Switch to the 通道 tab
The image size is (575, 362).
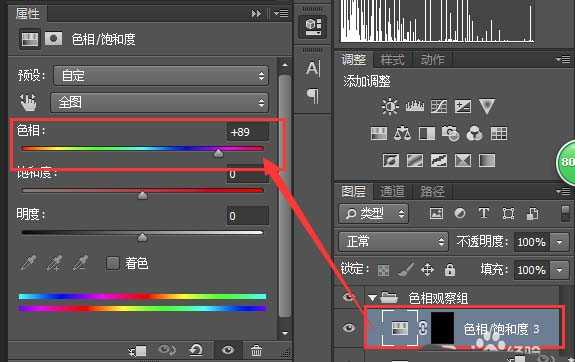[x=392, y=191]
